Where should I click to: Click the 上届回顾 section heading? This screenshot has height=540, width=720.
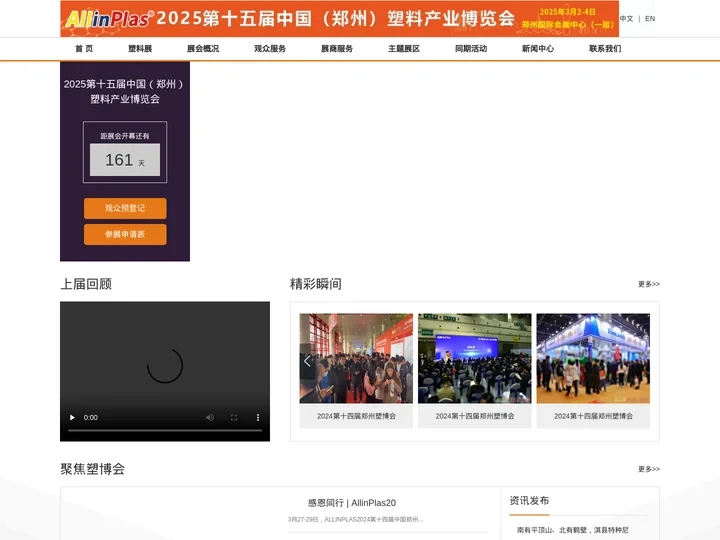(86, 284)
